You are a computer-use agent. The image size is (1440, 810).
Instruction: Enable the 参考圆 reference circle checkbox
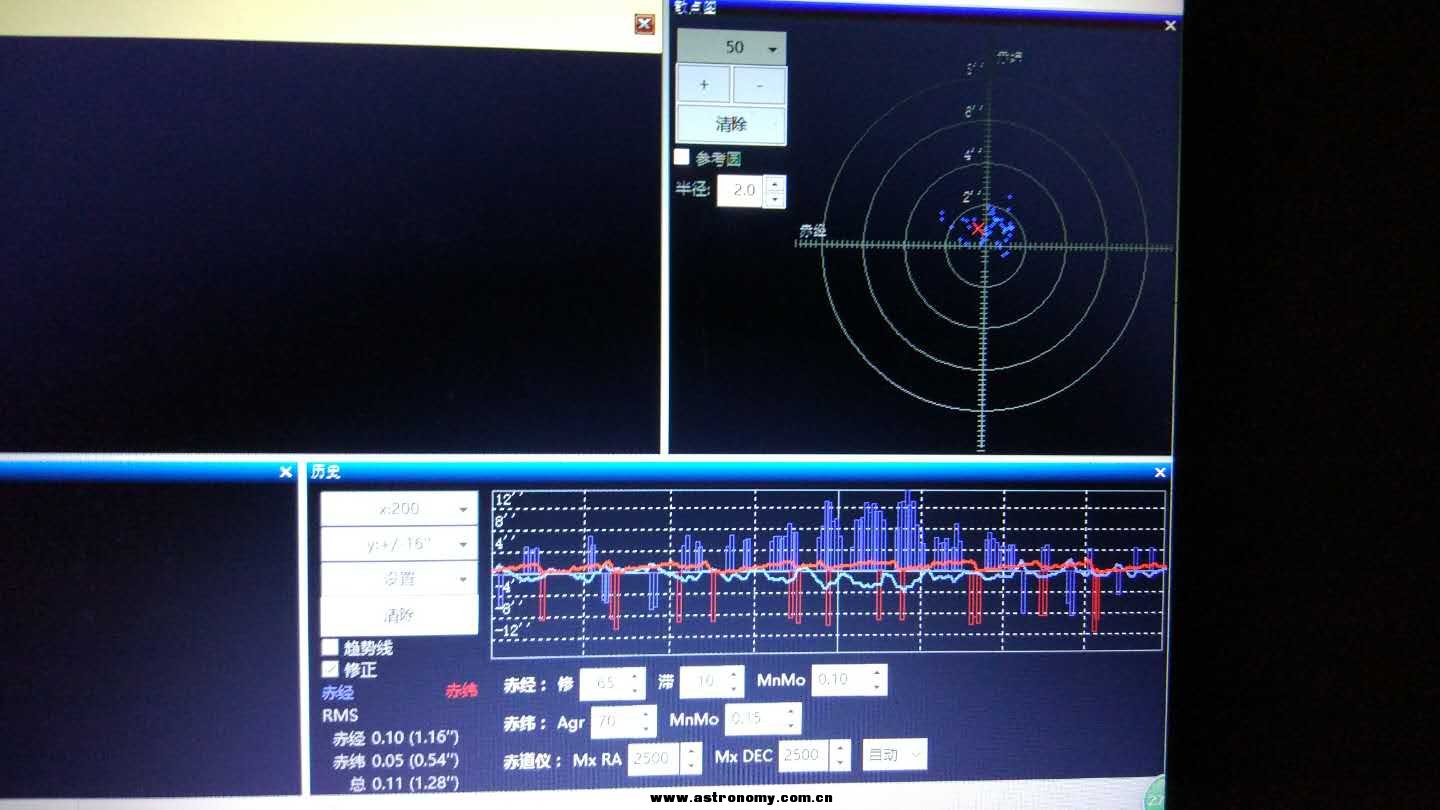[682, 157]
